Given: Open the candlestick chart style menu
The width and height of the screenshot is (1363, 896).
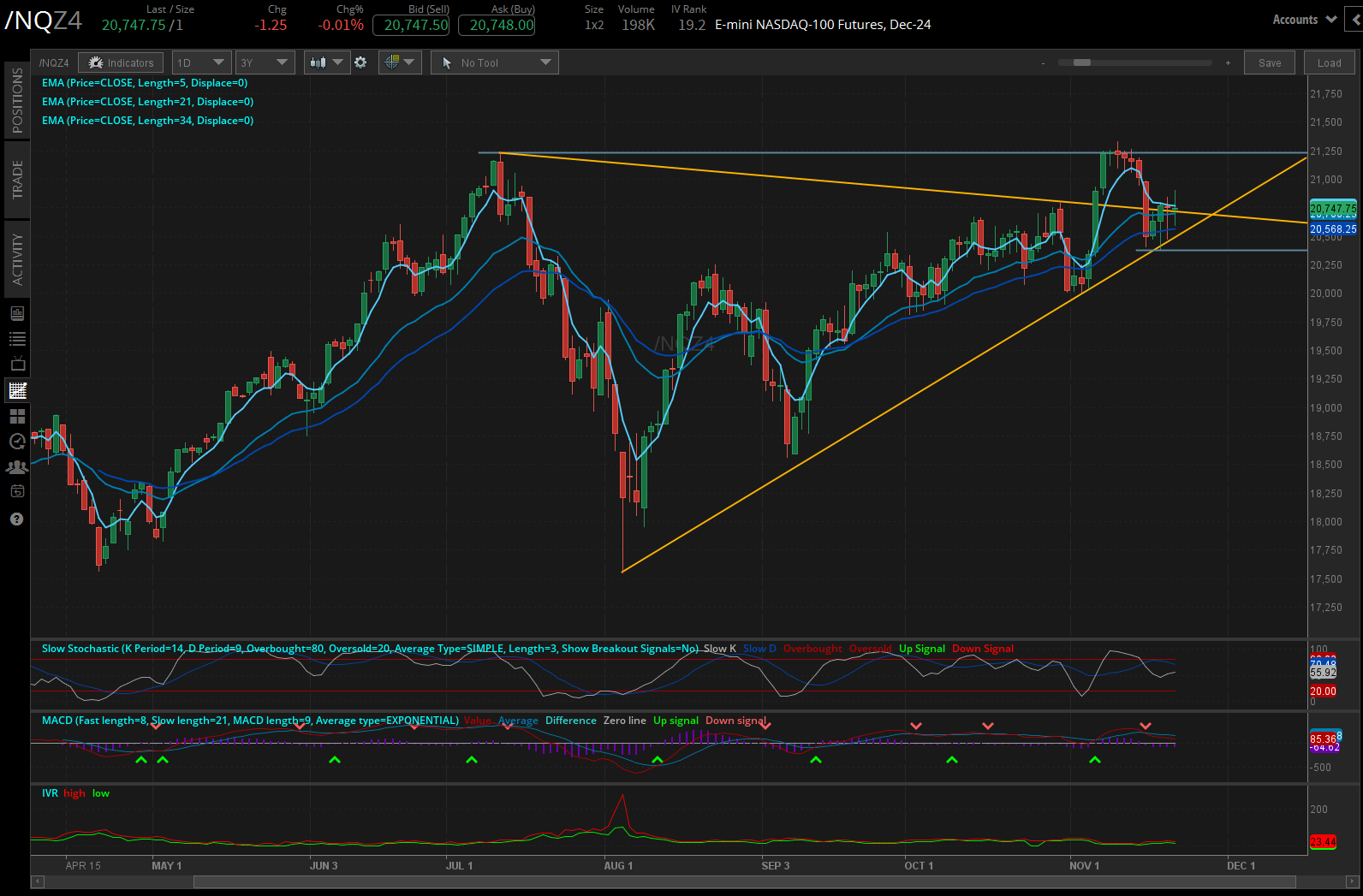Looking at the screenshot, I should click(x=326, y=62).
